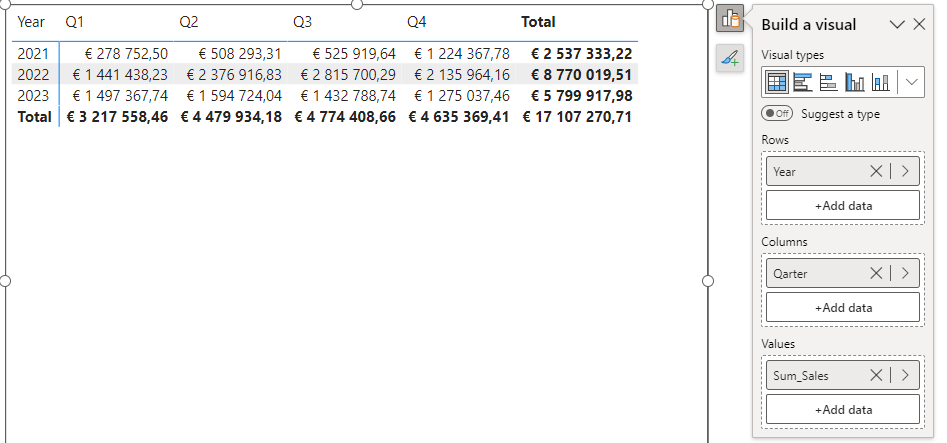Close the Build a visual pane

click(919, 24)
